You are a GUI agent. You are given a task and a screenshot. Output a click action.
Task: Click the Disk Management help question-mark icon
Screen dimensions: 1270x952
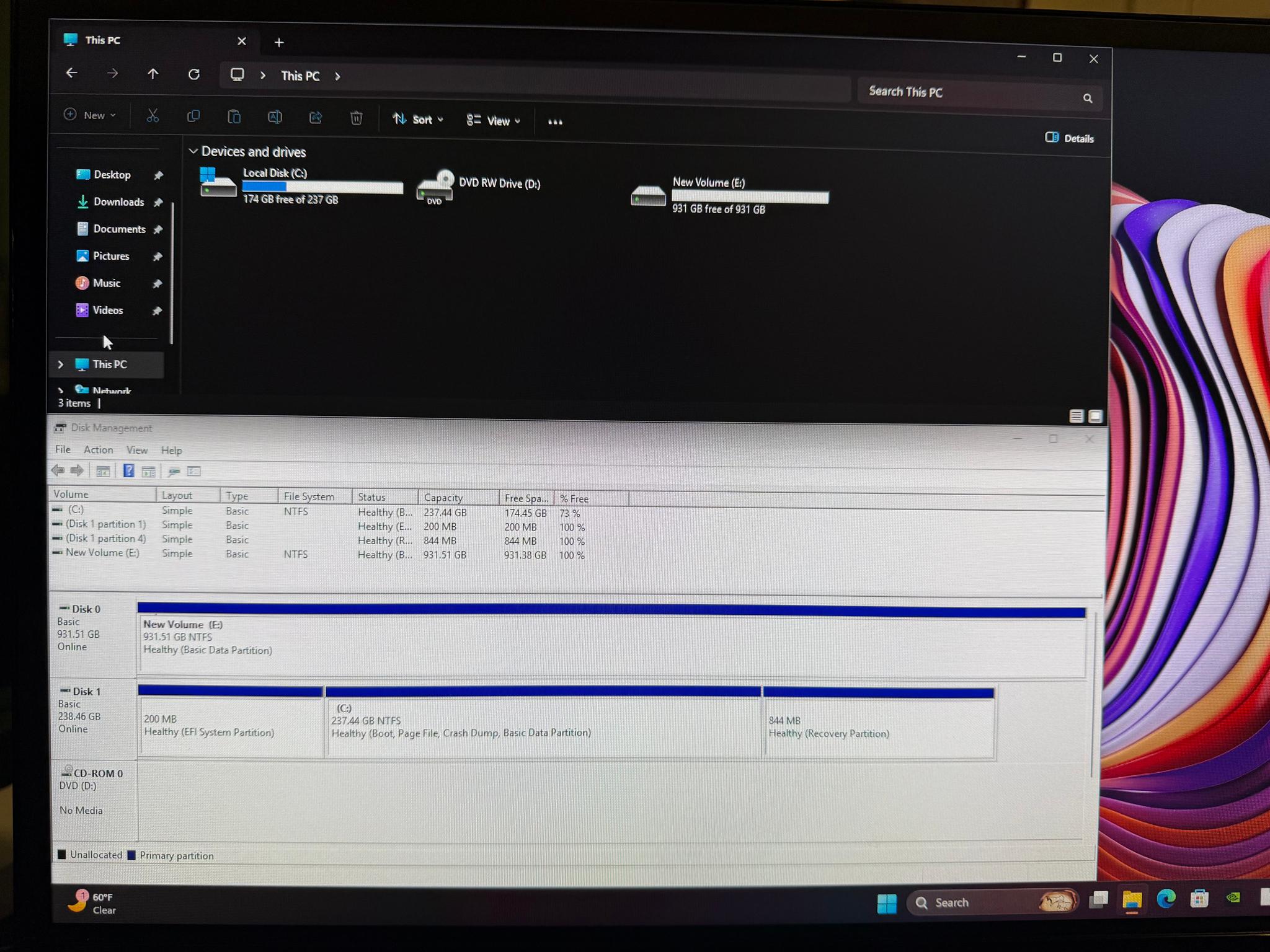click(128, 471)
